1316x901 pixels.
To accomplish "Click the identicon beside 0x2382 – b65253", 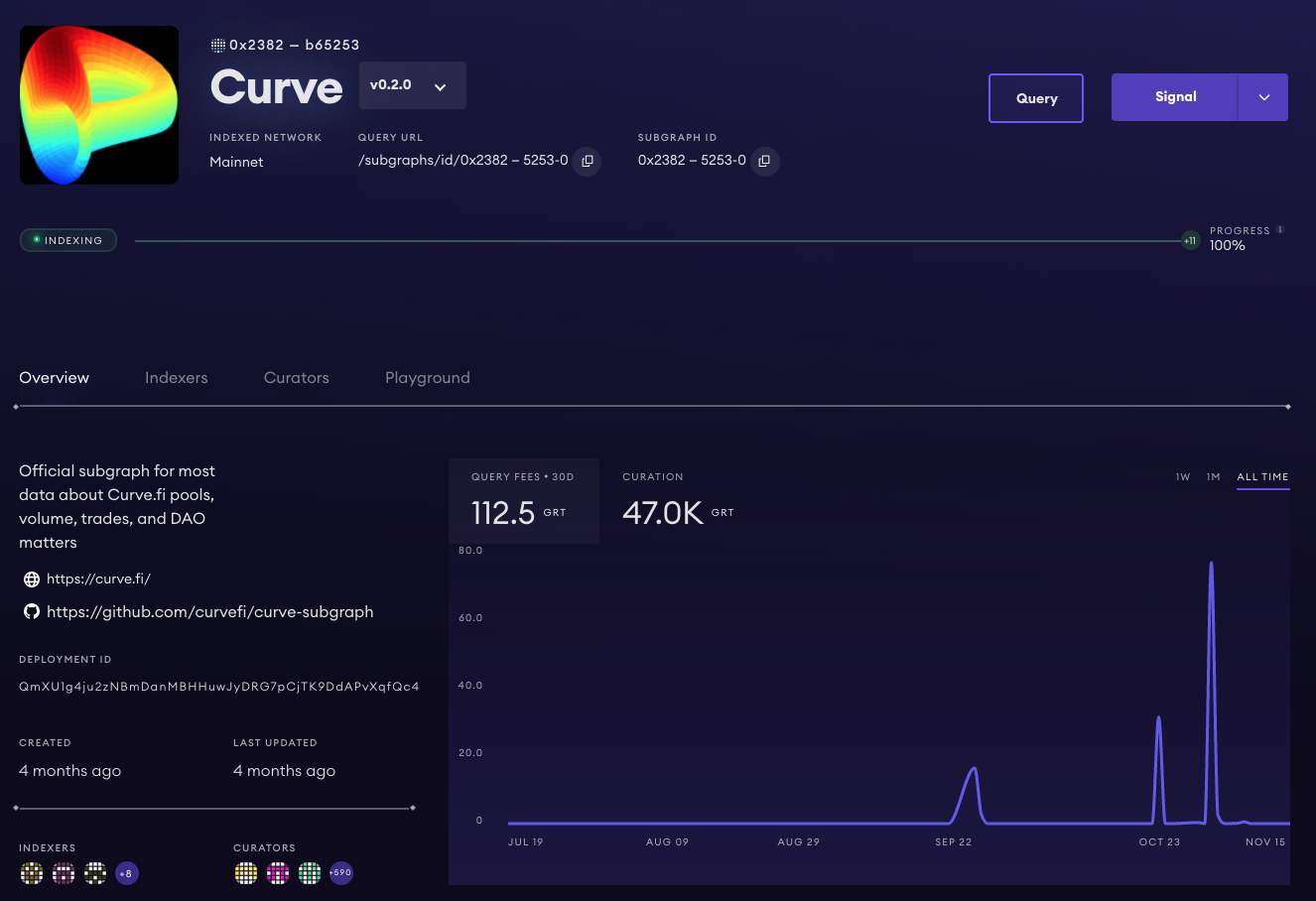I will pyautogui.click(x=218, y=46).
